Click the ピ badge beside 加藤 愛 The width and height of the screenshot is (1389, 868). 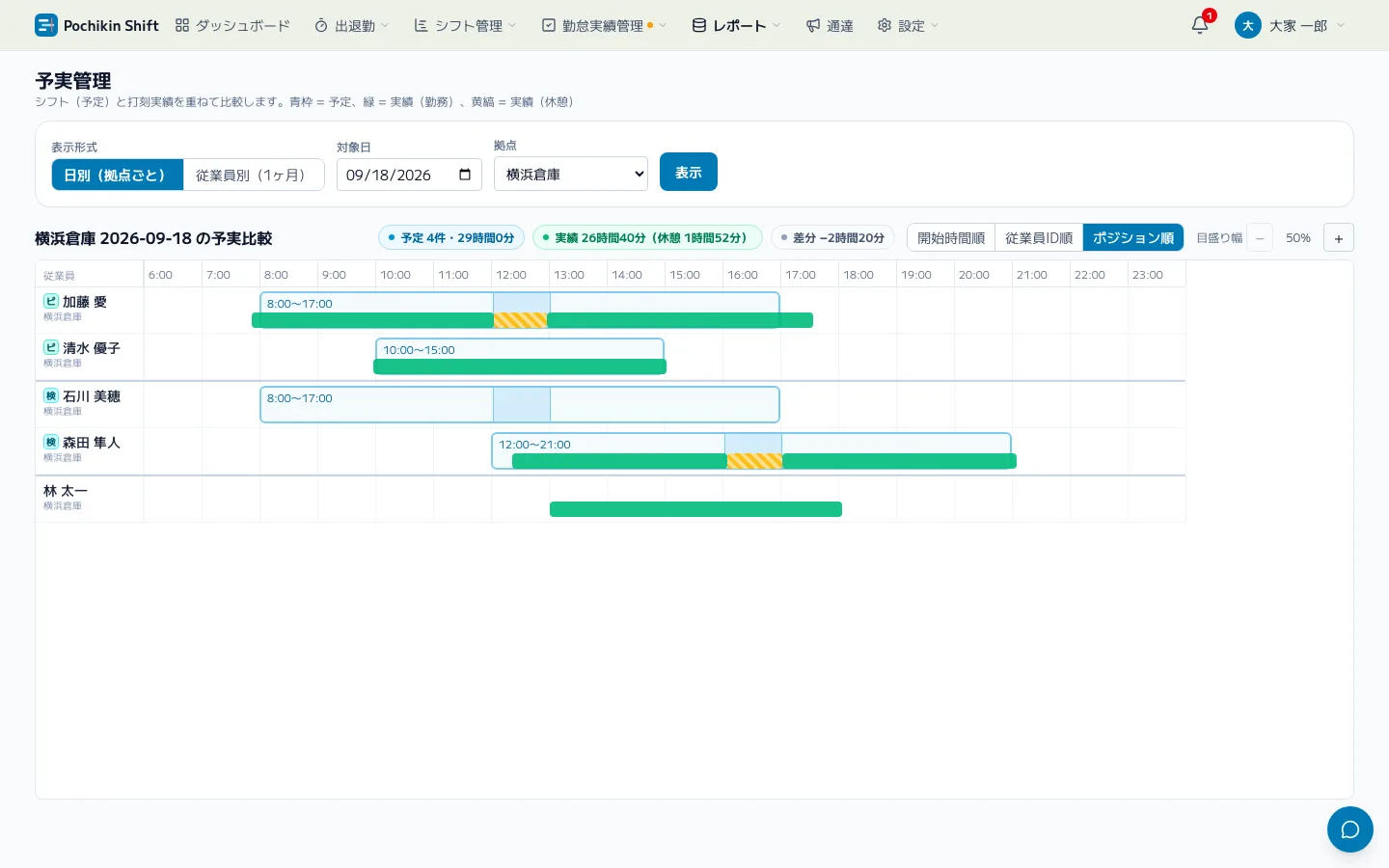51,301
